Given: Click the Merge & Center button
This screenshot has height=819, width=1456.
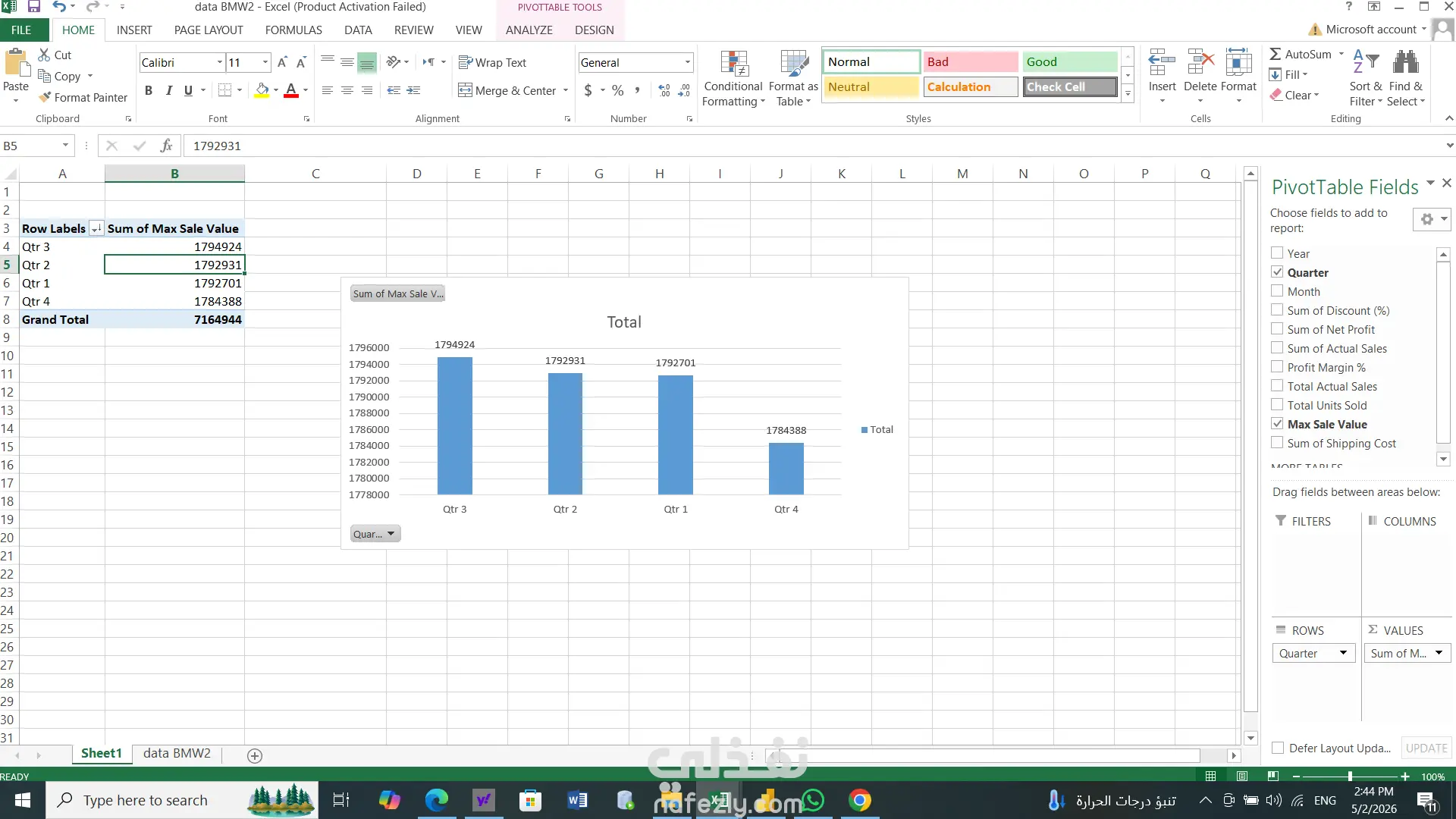Looking at the screenshot, I should pyautogui.click(x=507, y=90).
